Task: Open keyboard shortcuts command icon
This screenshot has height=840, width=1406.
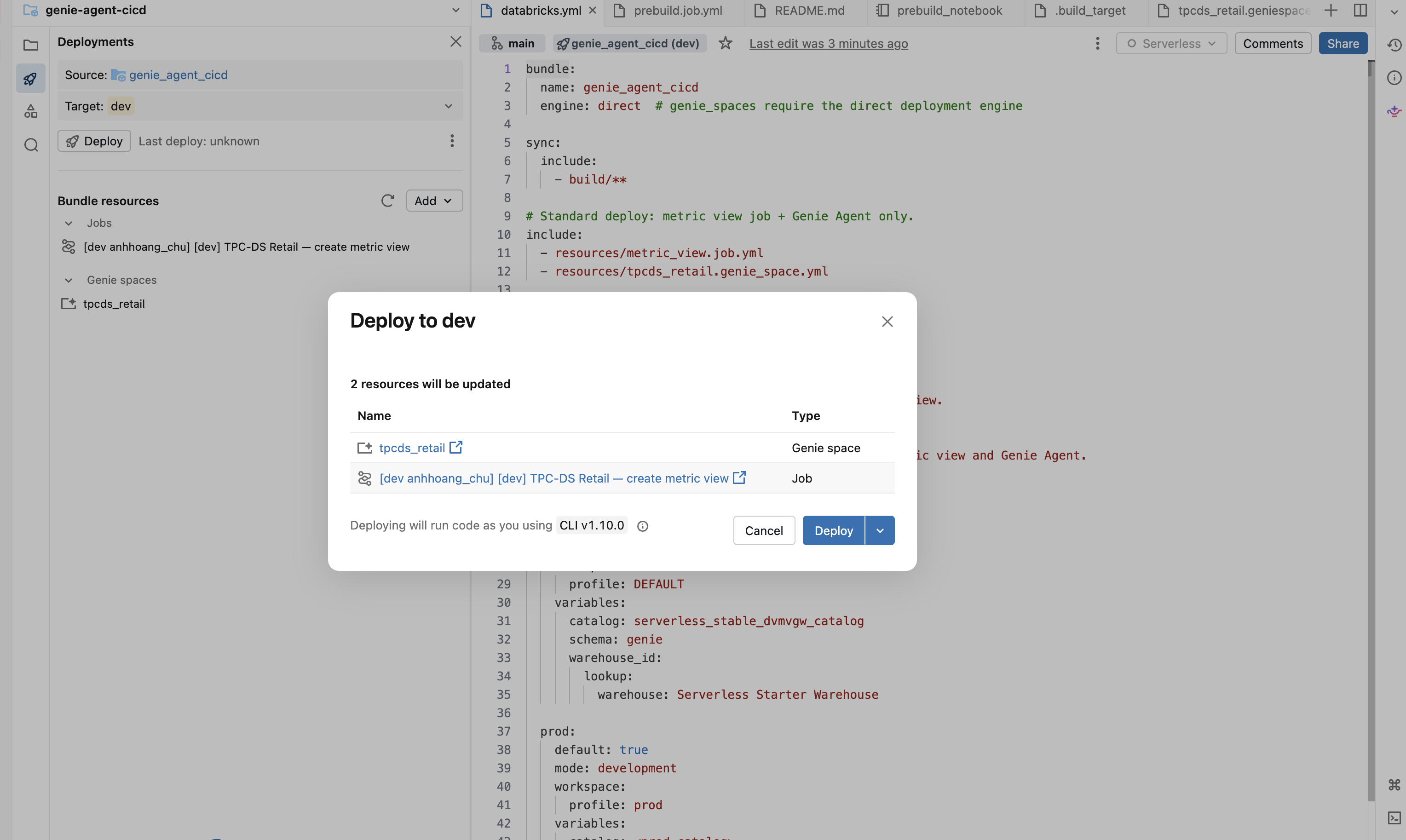Action: pyautogui.click(x=1394, y=784)
